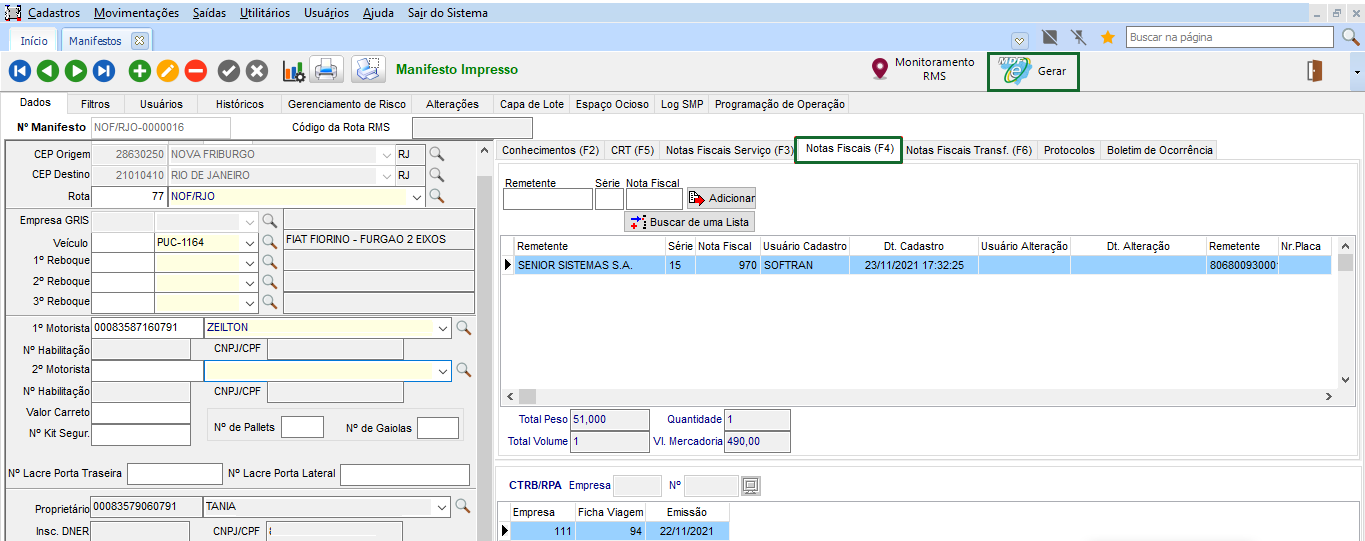Image resolution: width=1365 pixels, height=541 pixels.
Task: Click the green add record icon
Action: click(139, 71)
